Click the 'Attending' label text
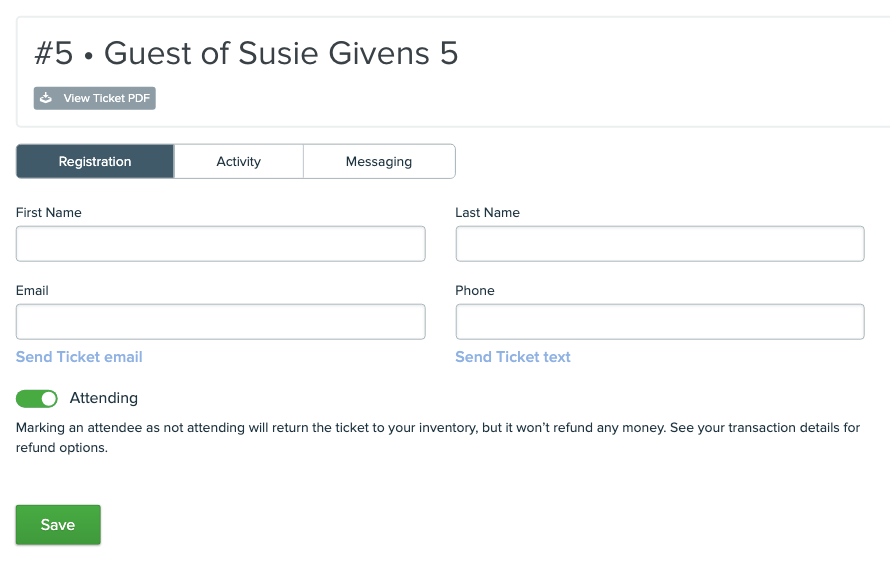 coord(104,398)
